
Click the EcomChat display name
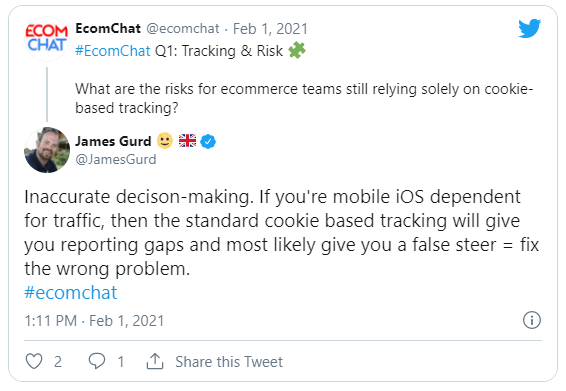coord(108,28)
